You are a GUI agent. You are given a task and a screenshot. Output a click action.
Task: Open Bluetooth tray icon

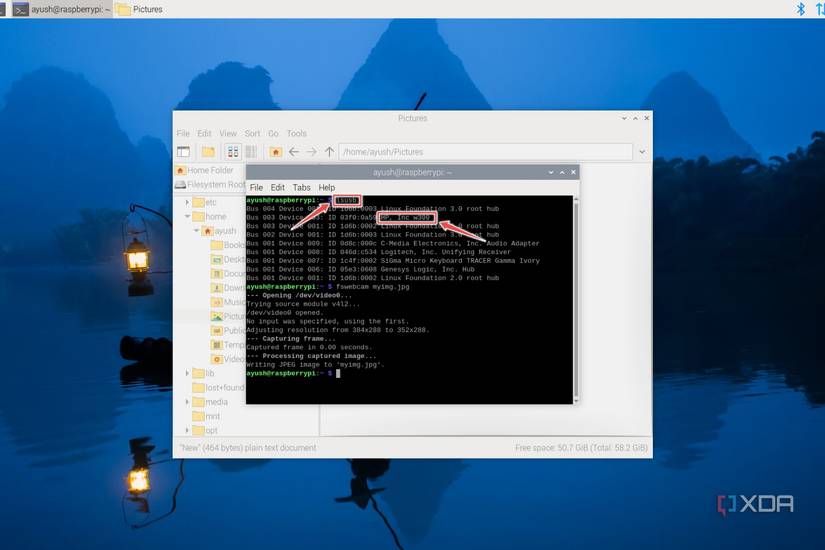(x=801, y=9)
